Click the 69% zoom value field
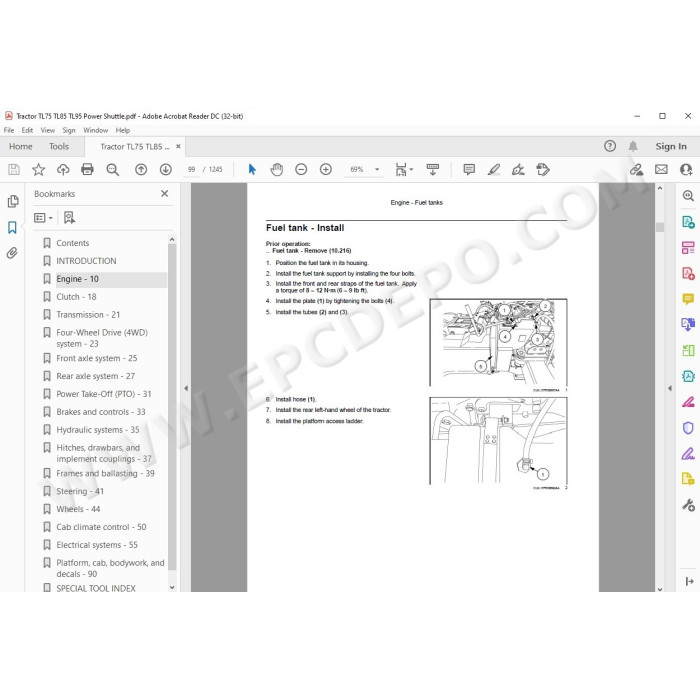700x700 pixels. pos(357,170)
